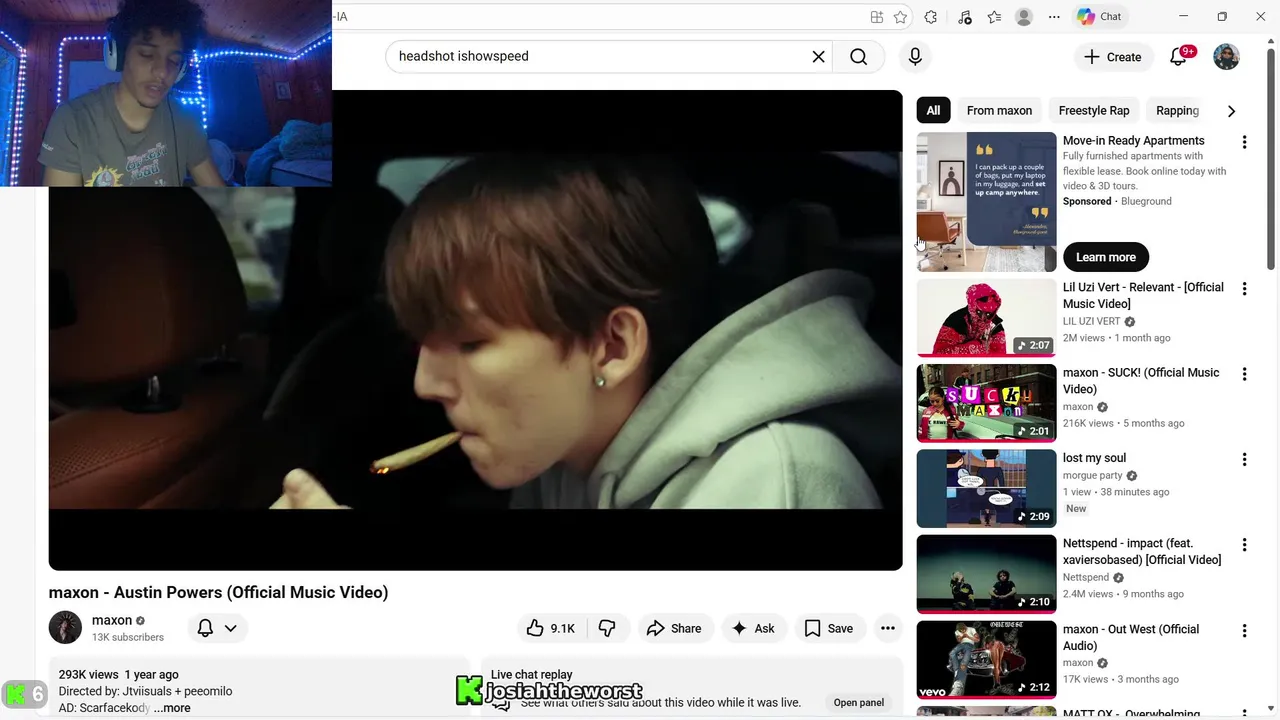1280x720 pixels.
Task: Open the browser media control music icon
Action: [x=964, y=17]
